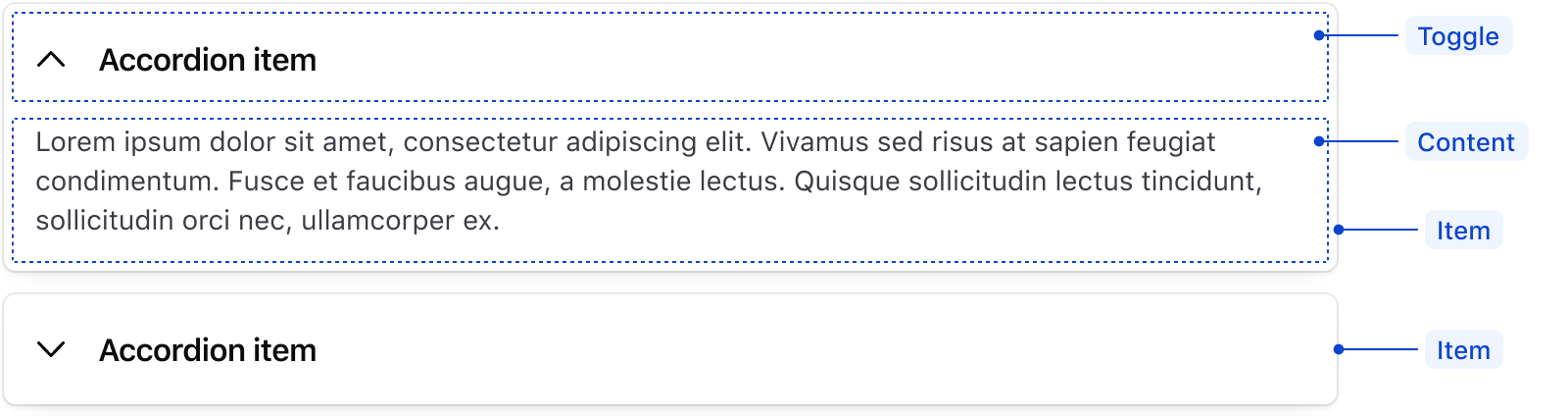This screenshot has height=416, width=1568.
Task: Click the expanded item's "Accordion item" title
Action: coord(208,60)
